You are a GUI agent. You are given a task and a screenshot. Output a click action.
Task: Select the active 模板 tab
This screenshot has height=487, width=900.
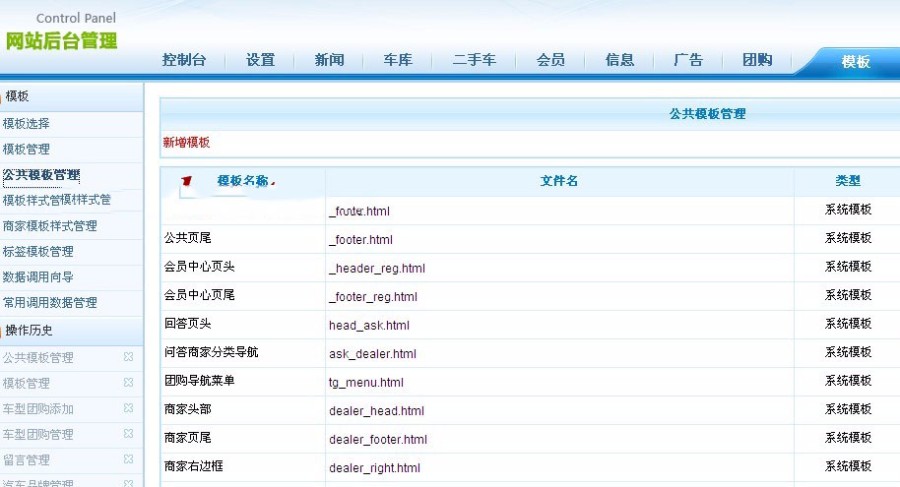(855, 61)
